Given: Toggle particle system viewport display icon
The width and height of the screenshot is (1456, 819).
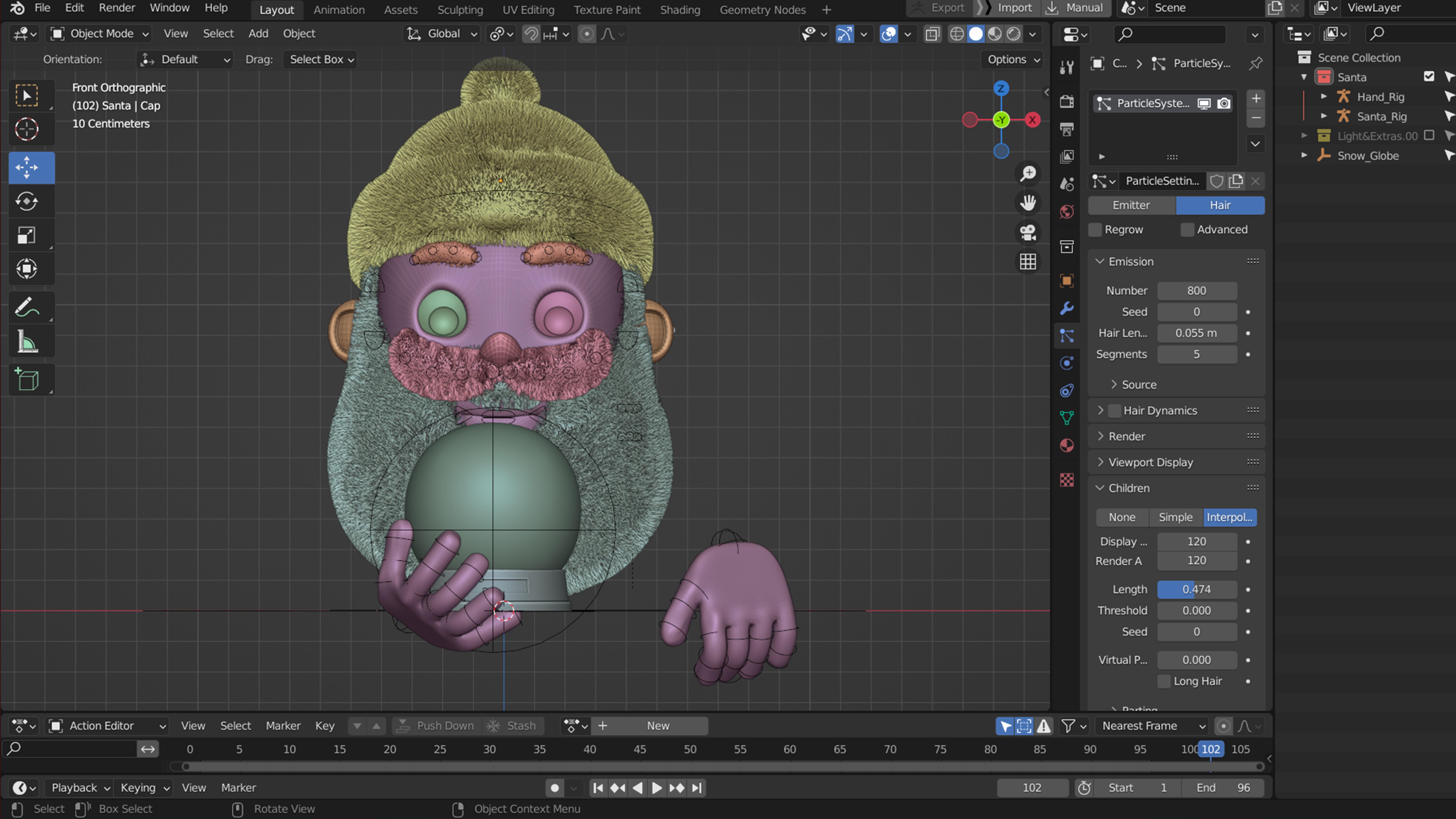Looking at the screenshot, I should 1204,103.
